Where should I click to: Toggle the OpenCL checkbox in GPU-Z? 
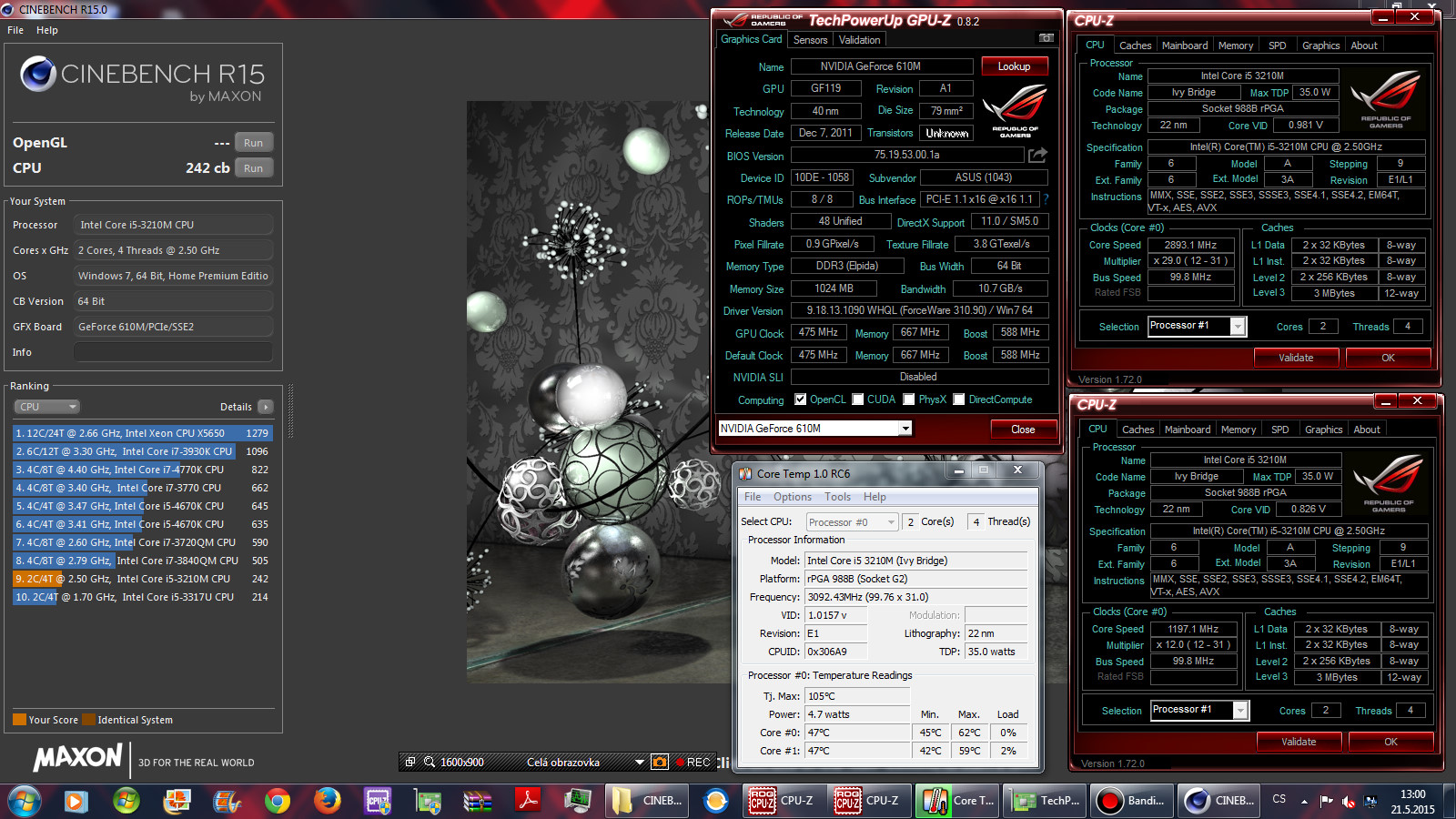[x=800, y=399]
